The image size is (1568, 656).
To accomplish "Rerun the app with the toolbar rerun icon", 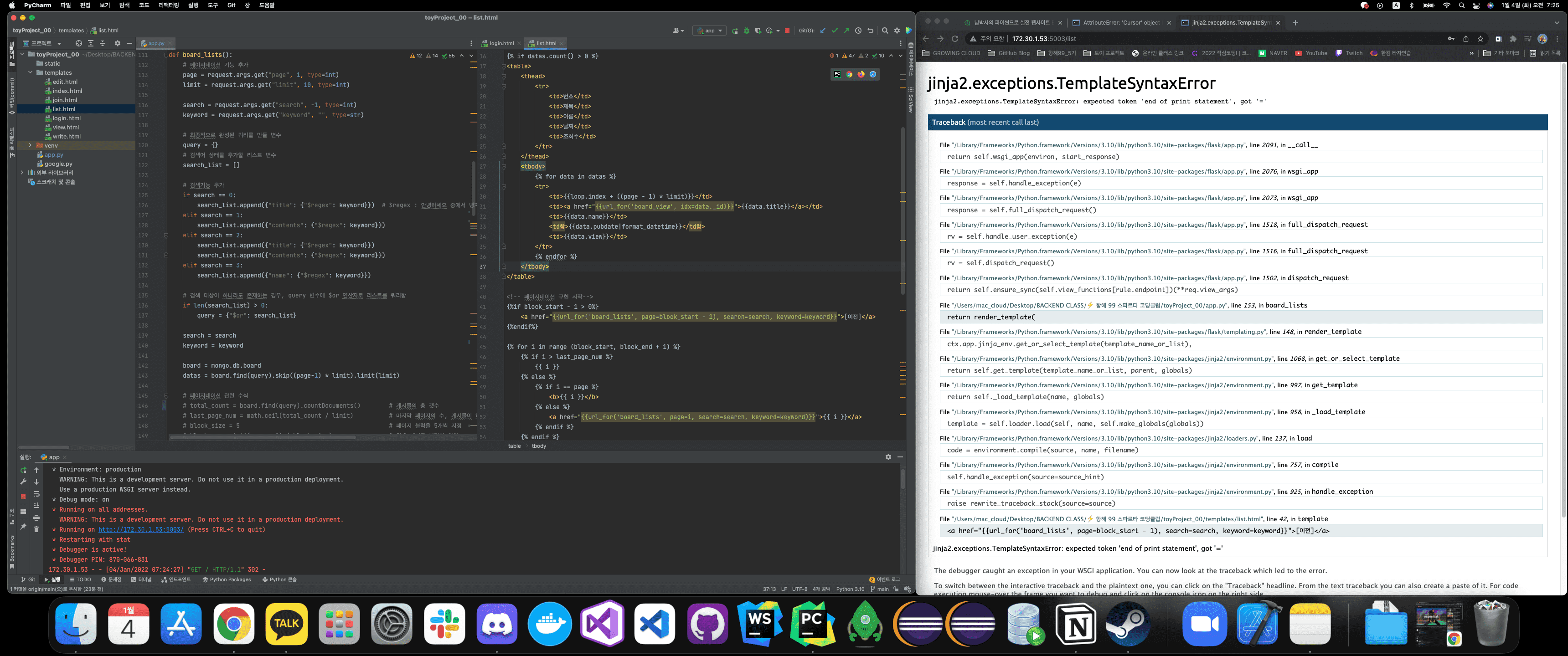I will pyautogui.click(x=735, y=31).
